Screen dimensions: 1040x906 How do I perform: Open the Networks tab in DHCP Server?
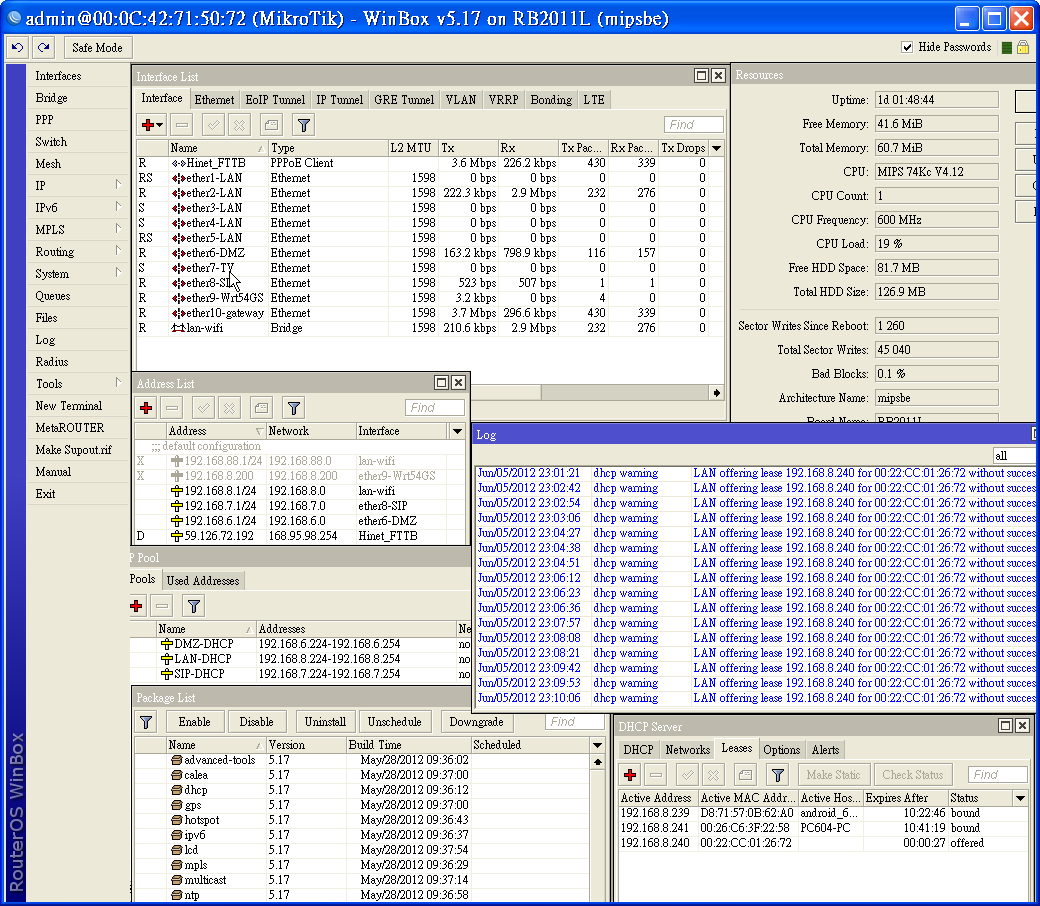(687, 750)
